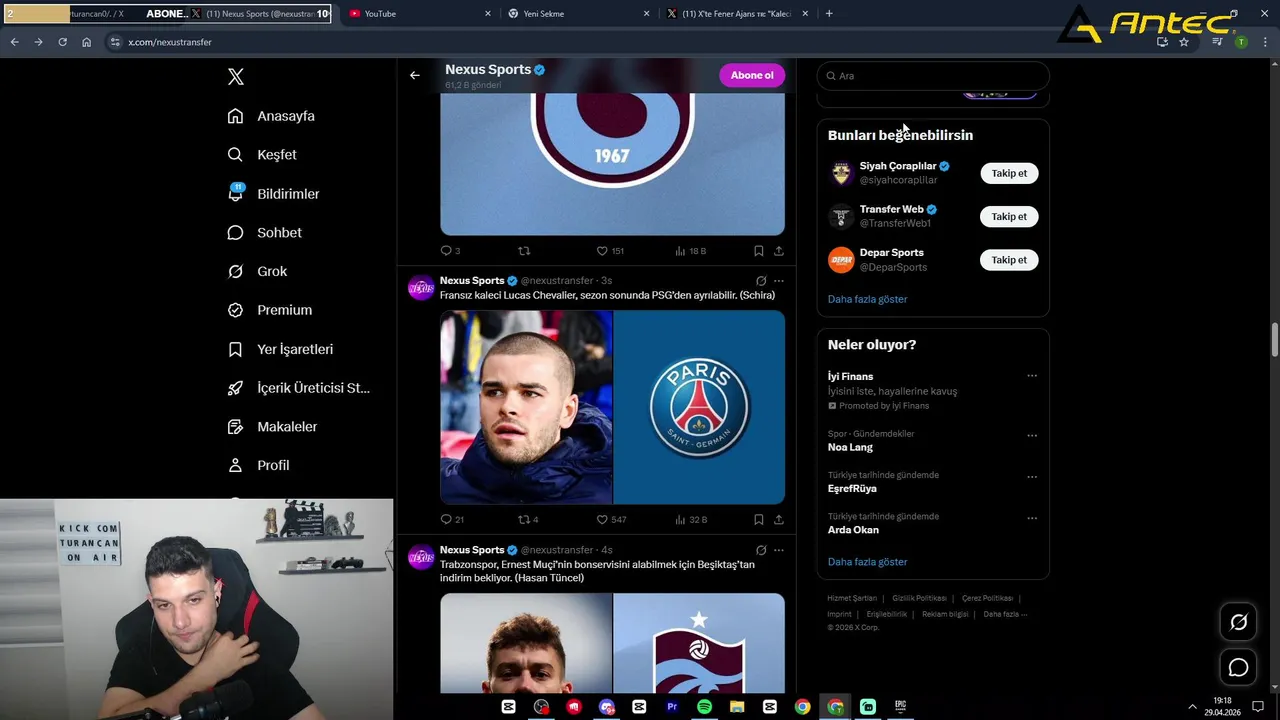
Task: Open Lucas Chevalier player photo
Action: click(x=526, y=407)
